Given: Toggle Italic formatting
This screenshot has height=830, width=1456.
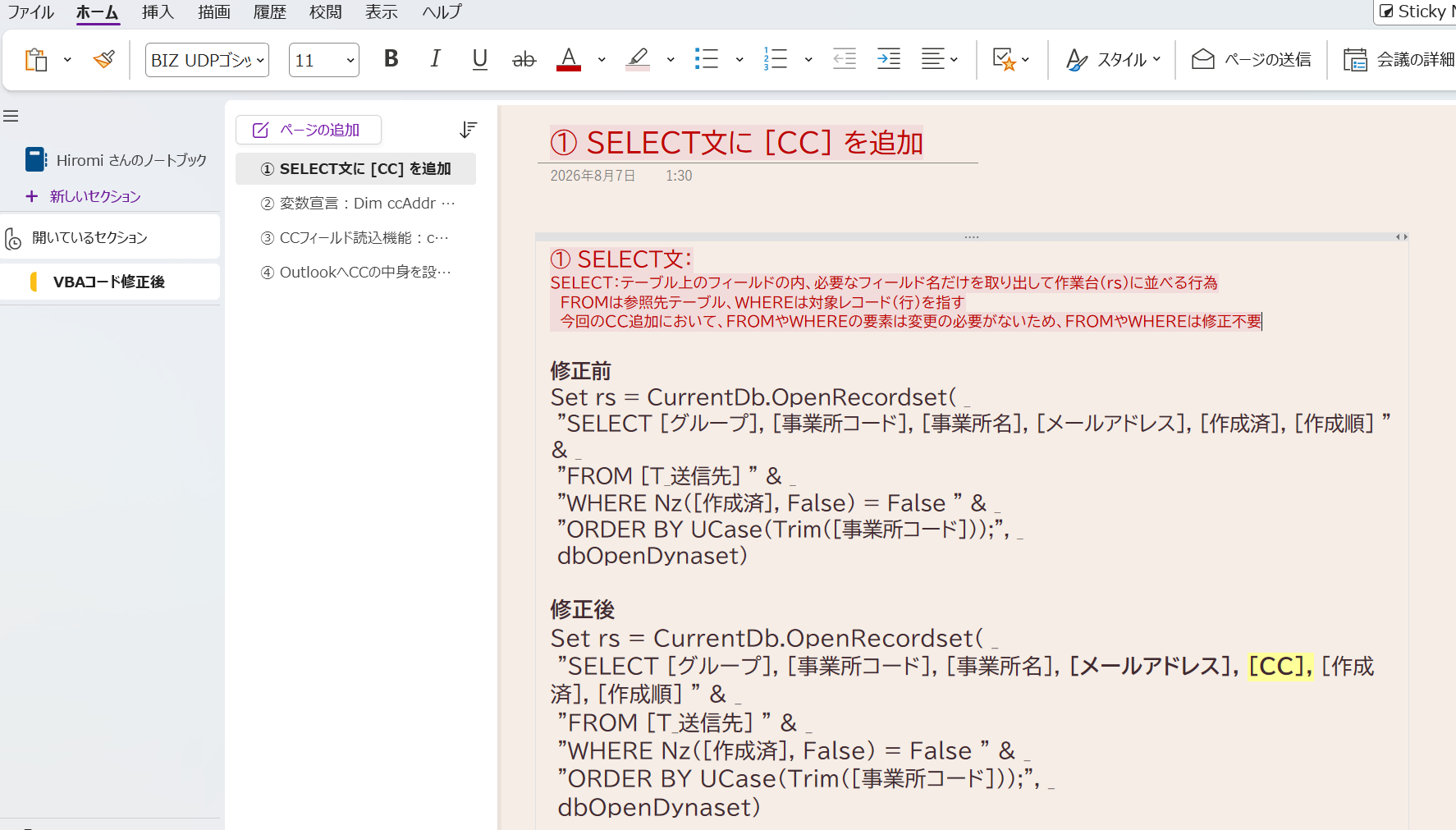Looking at the screenshot, I should [435, 59].
